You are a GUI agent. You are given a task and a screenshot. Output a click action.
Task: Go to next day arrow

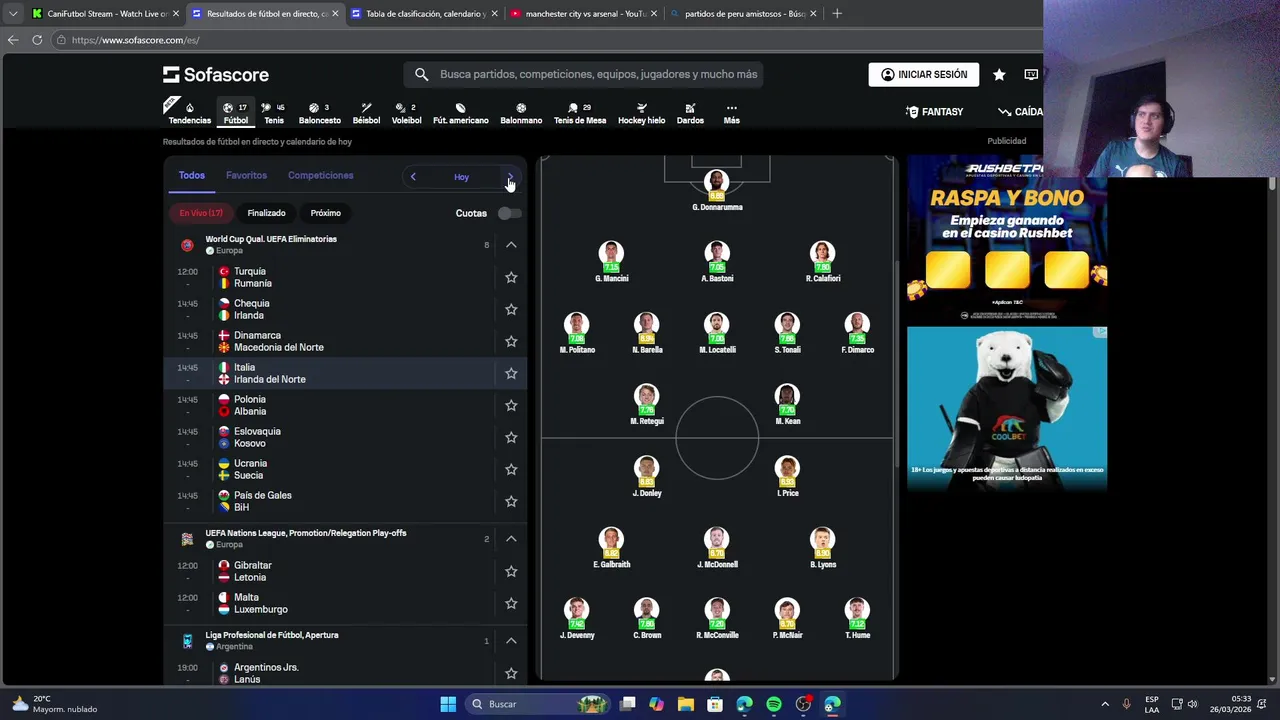(x=510, y=177)
